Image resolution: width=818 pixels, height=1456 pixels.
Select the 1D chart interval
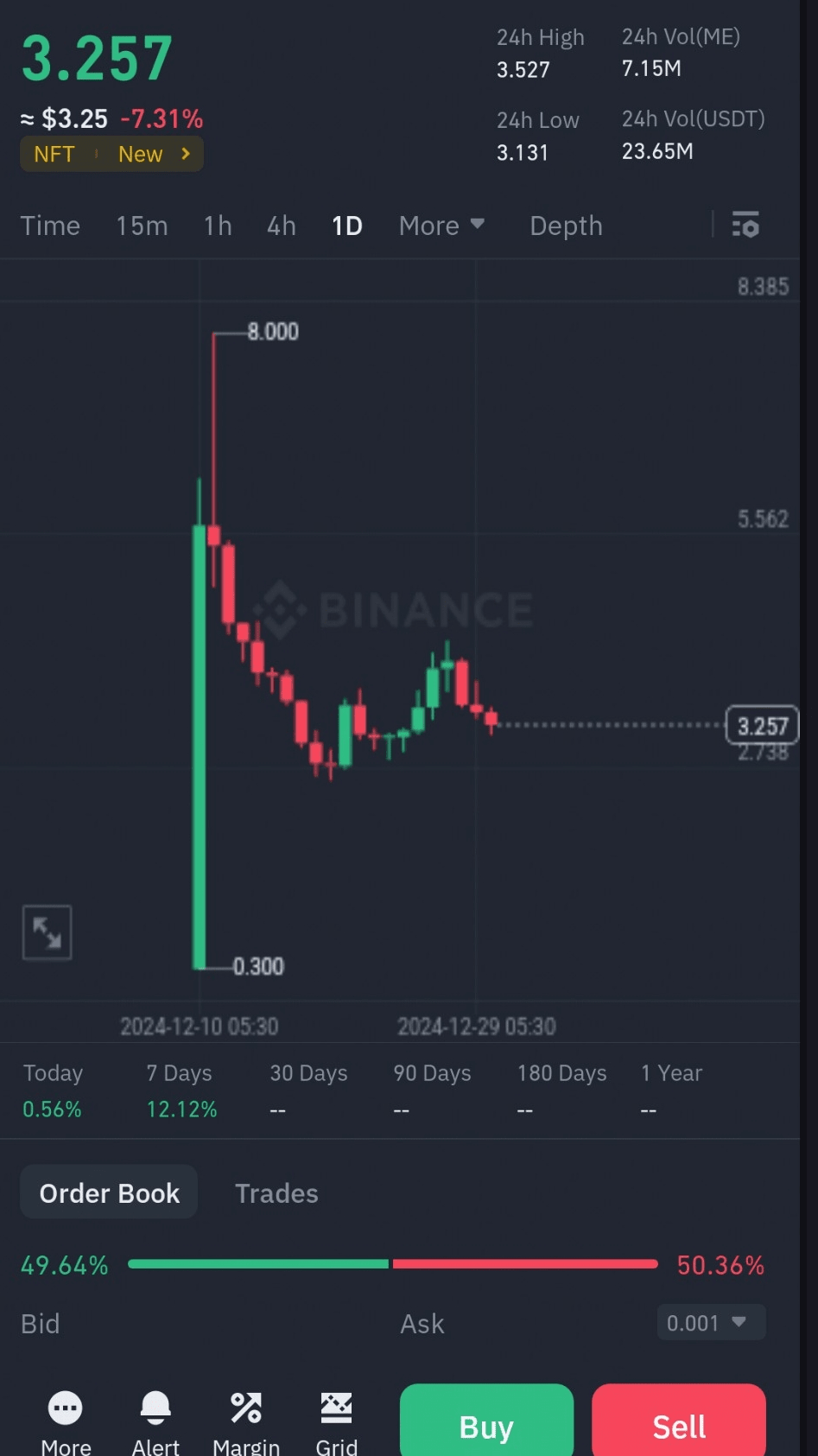(x=347, y=226)
